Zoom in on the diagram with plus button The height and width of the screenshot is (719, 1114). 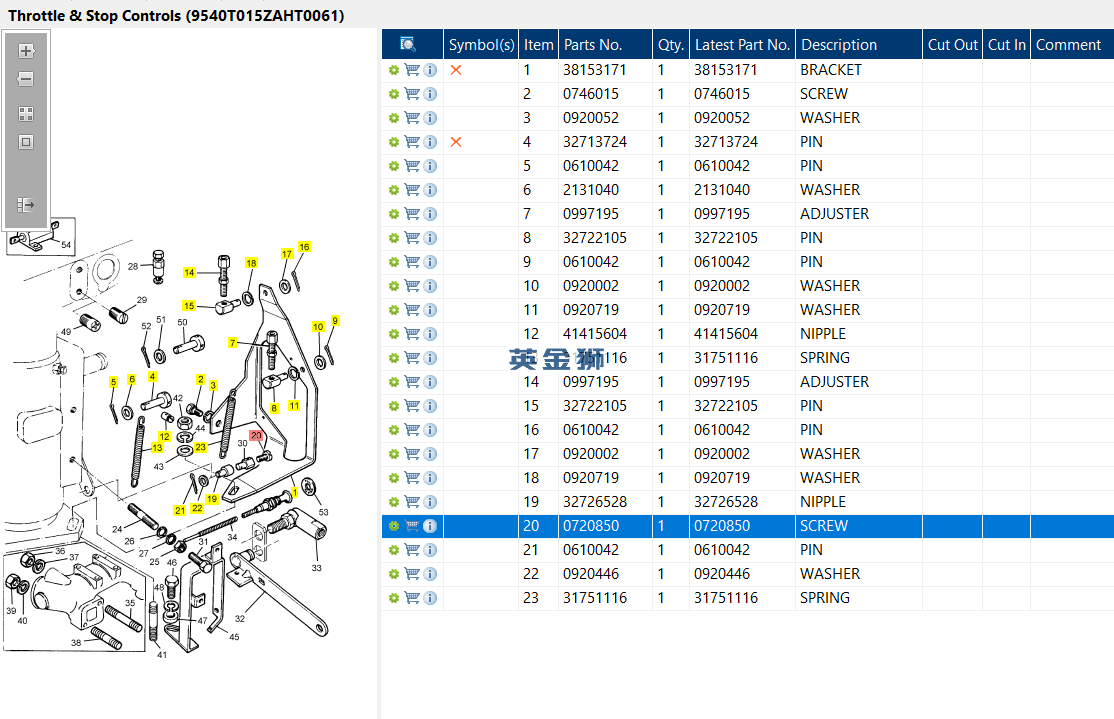[26, 51]
